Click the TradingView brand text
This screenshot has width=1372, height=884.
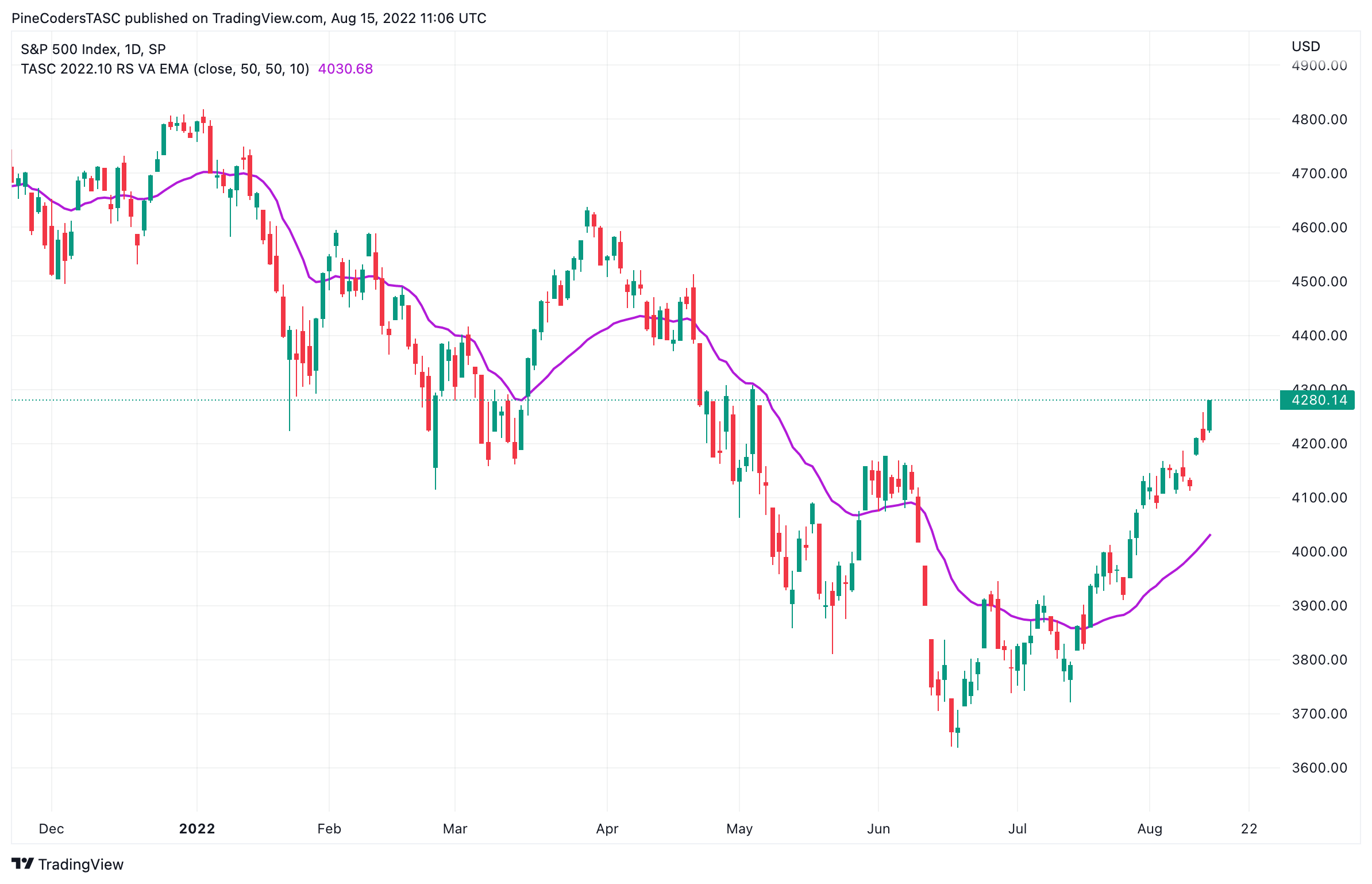81,864
